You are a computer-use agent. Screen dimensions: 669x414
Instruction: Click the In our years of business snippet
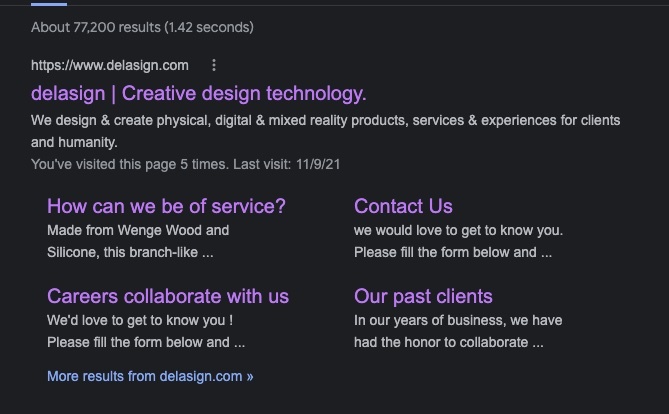click(x=458, y=321)
